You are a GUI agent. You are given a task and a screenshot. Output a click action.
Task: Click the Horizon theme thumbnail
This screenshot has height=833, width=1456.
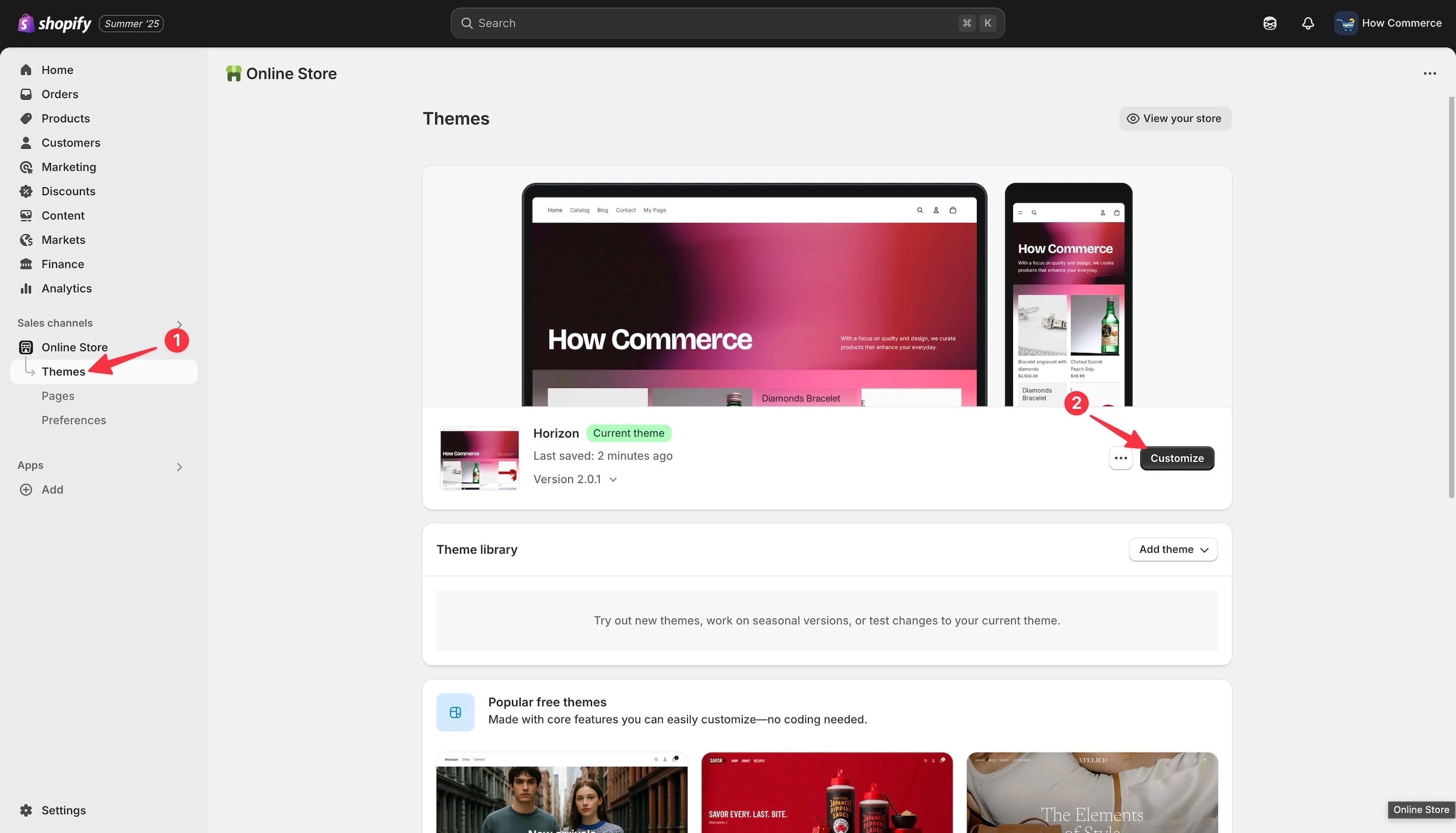click(479, 458)
